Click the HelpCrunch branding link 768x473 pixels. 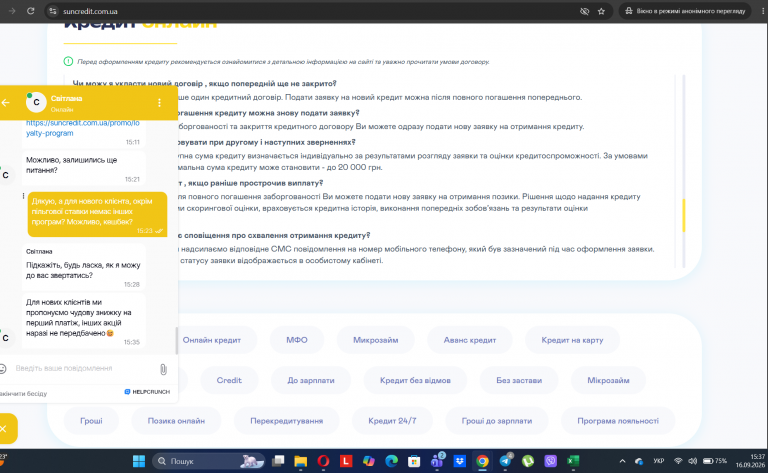[147, 392]
